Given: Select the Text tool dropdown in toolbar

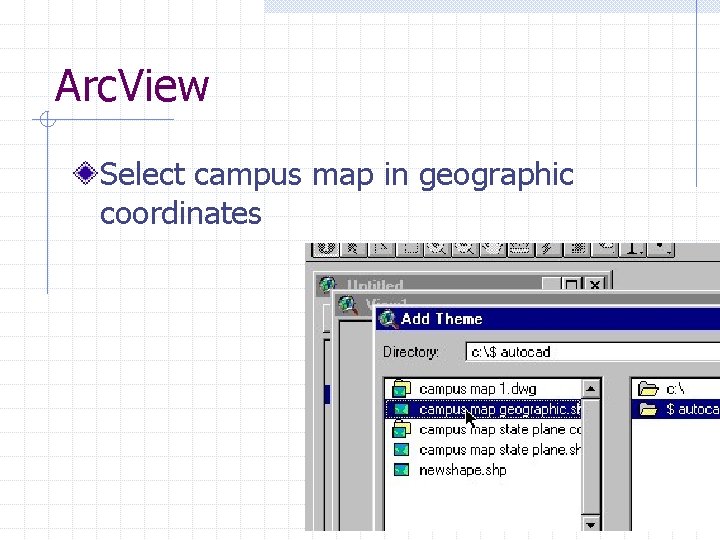Looking at the screenshot, I should [633, 249].
